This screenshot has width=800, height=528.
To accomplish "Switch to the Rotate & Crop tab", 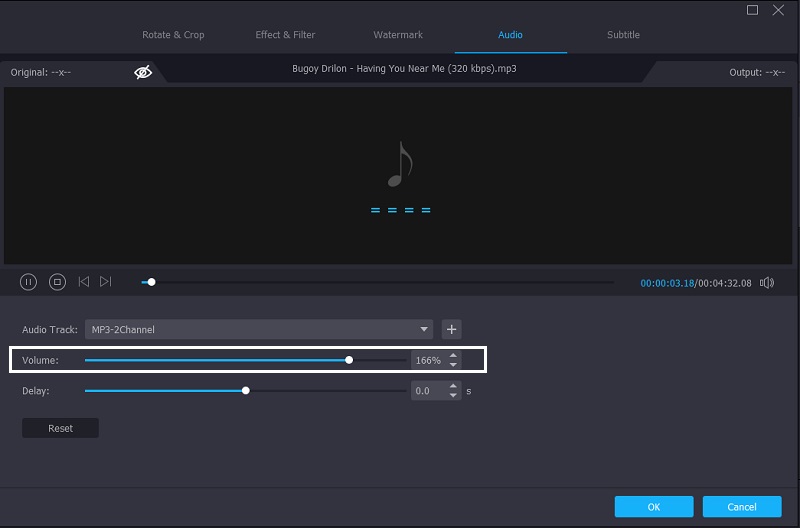I will point(173,35).
